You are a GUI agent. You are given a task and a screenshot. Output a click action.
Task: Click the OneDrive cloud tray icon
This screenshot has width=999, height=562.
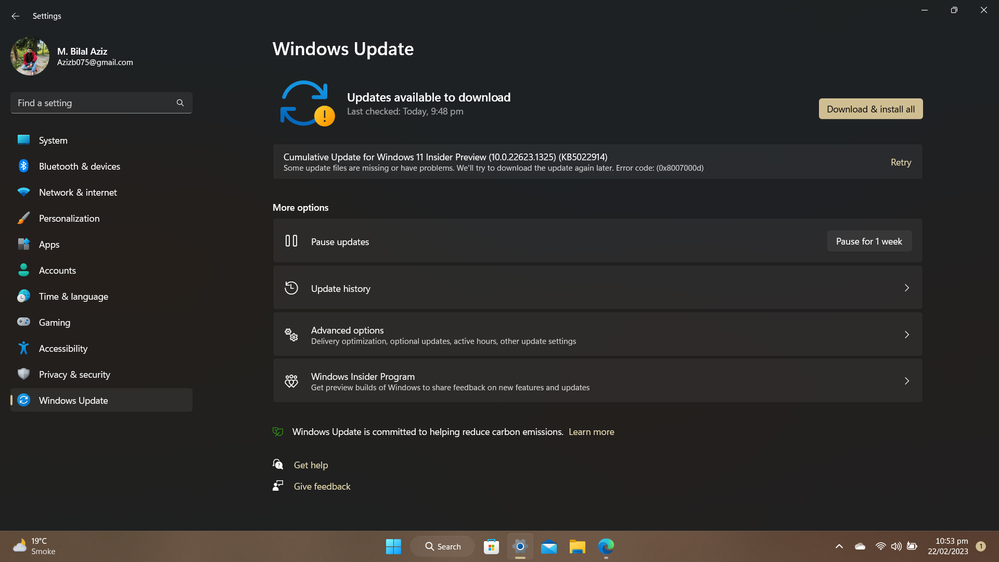tap(860, 546)
